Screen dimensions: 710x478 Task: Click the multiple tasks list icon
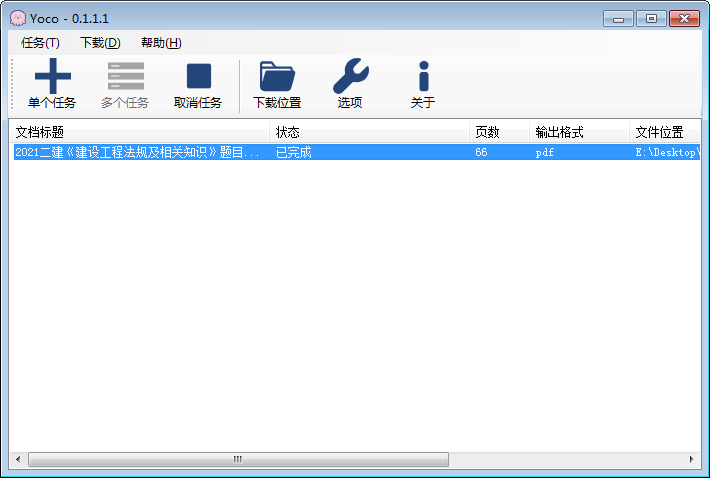(x=125, y=76)
